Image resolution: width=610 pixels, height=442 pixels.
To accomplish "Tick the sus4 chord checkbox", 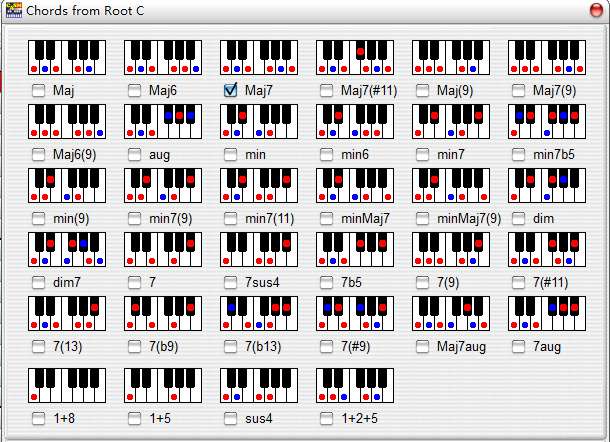I will [x=231, y=418].
